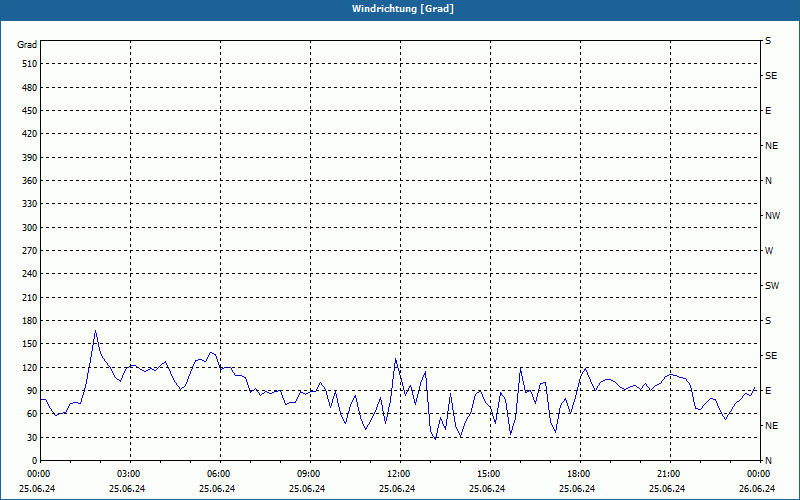This screenshot has height=500, width=800.
Task: Click the 30 y-axis label
Action: 32,437
